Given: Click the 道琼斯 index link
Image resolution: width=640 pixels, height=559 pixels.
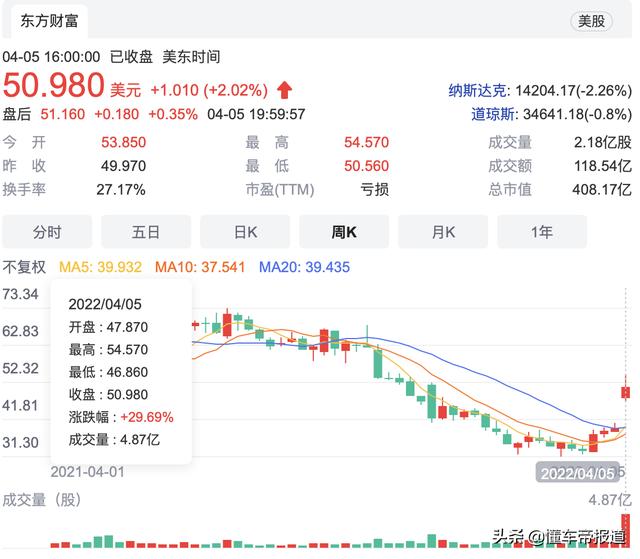Looking at the screenshot, I should click(x=493, y=114).
